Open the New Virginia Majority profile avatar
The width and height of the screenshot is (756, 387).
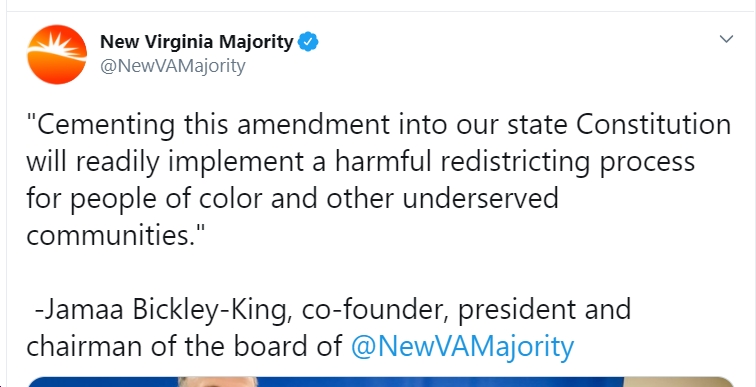57,54
